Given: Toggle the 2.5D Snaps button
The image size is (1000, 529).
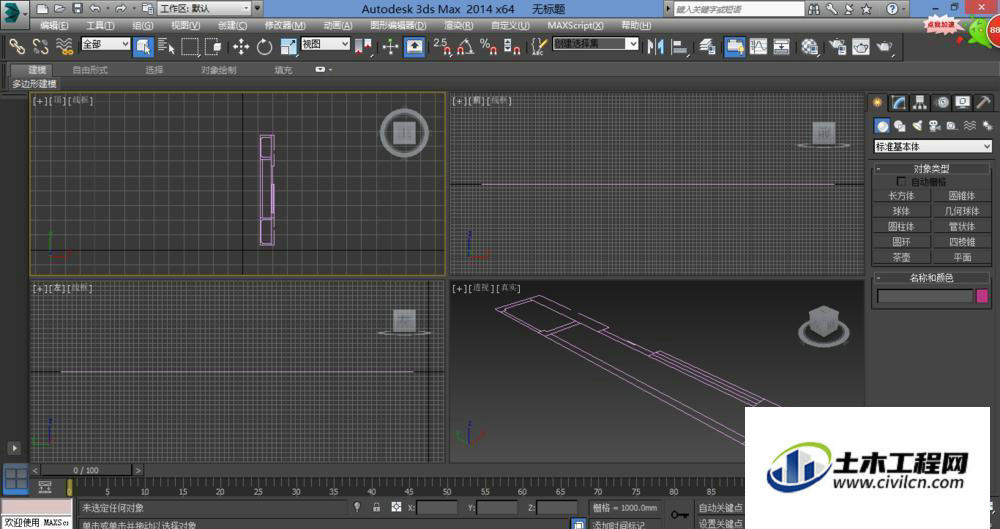Looking at the screenshot, I should click(x=442, y=47).
